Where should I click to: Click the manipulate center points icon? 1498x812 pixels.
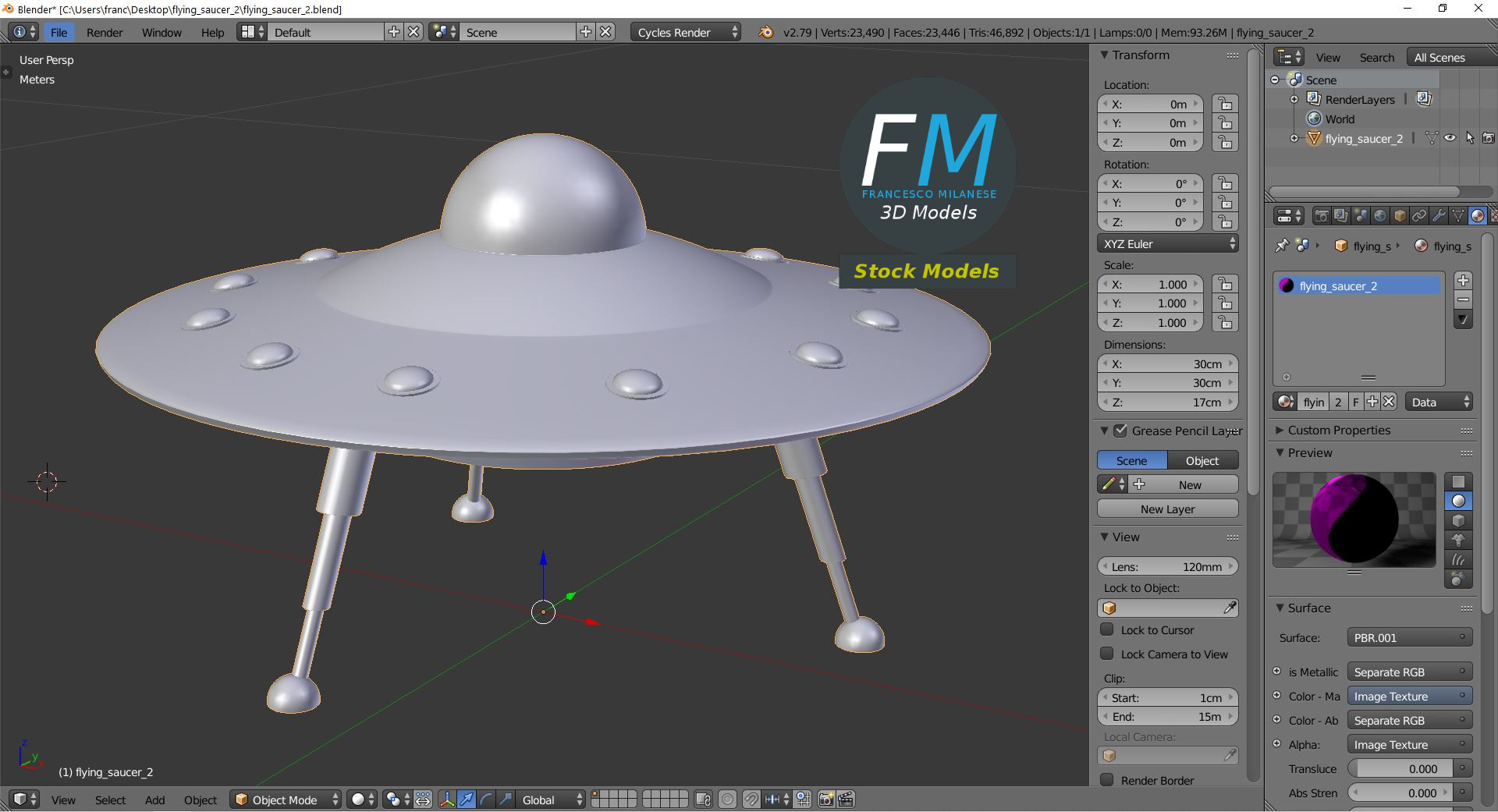(x=423, y=800)
